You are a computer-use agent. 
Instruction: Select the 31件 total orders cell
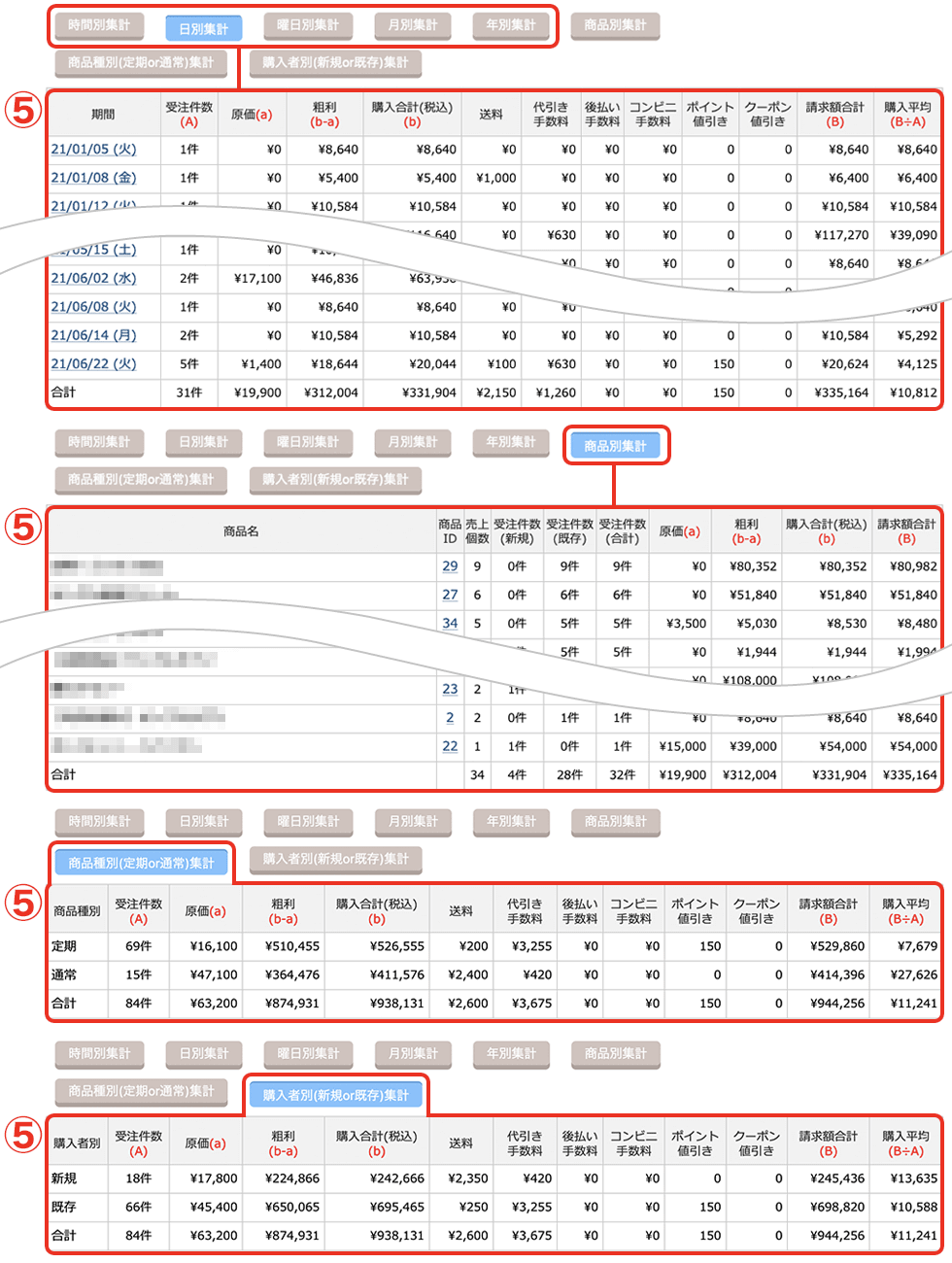tap(189, 393)
